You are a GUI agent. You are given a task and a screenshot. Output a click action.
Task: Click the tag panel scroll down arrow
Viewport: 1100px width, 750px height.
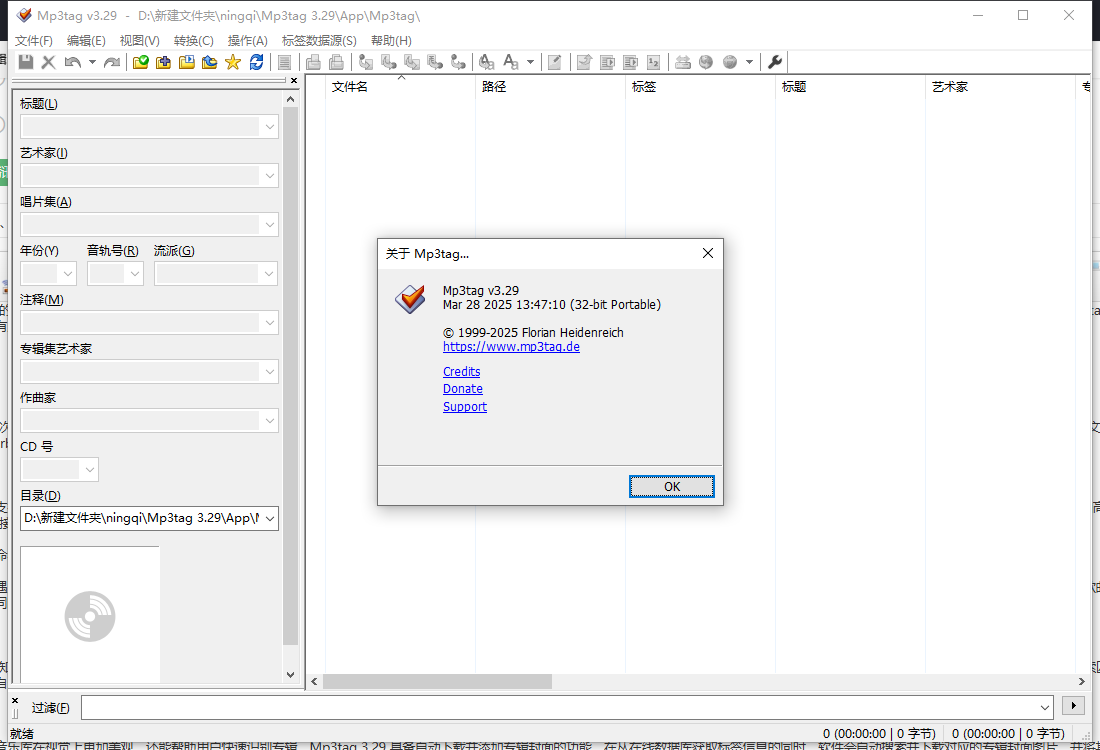coord(290,675)
